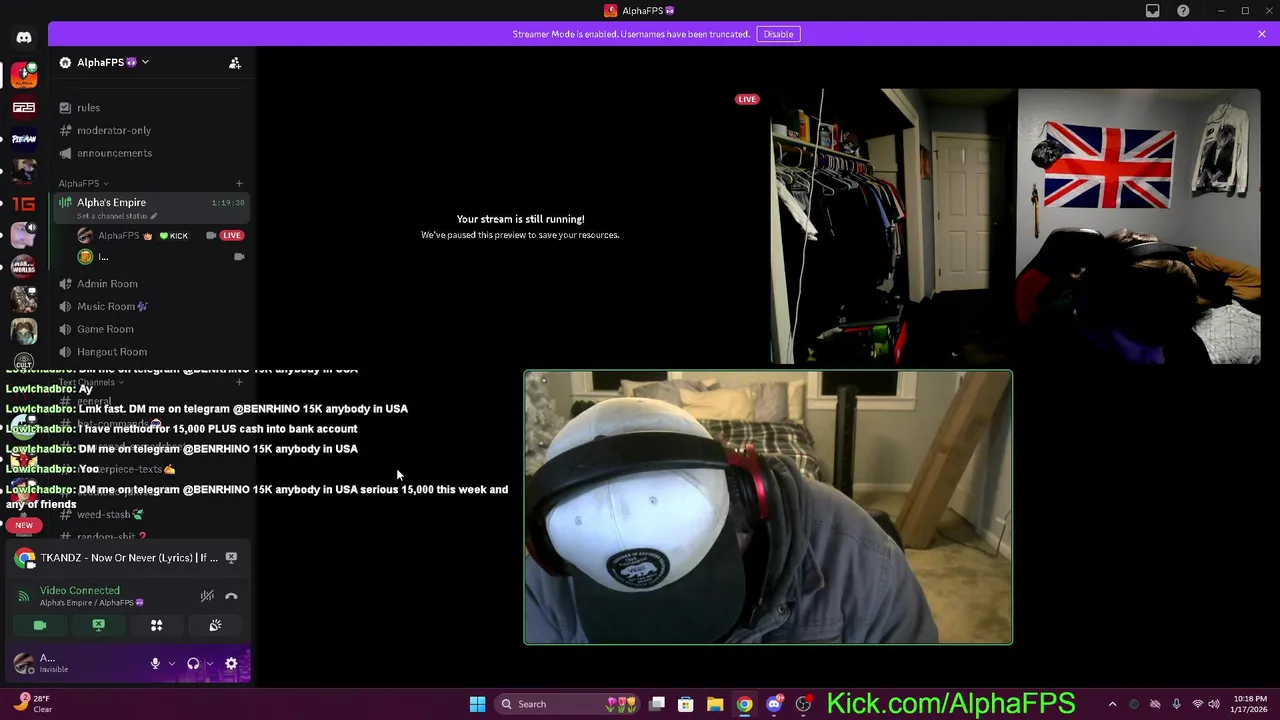
Task: Open Discord inbox icon in title bar
Action: pos(1153,11)
